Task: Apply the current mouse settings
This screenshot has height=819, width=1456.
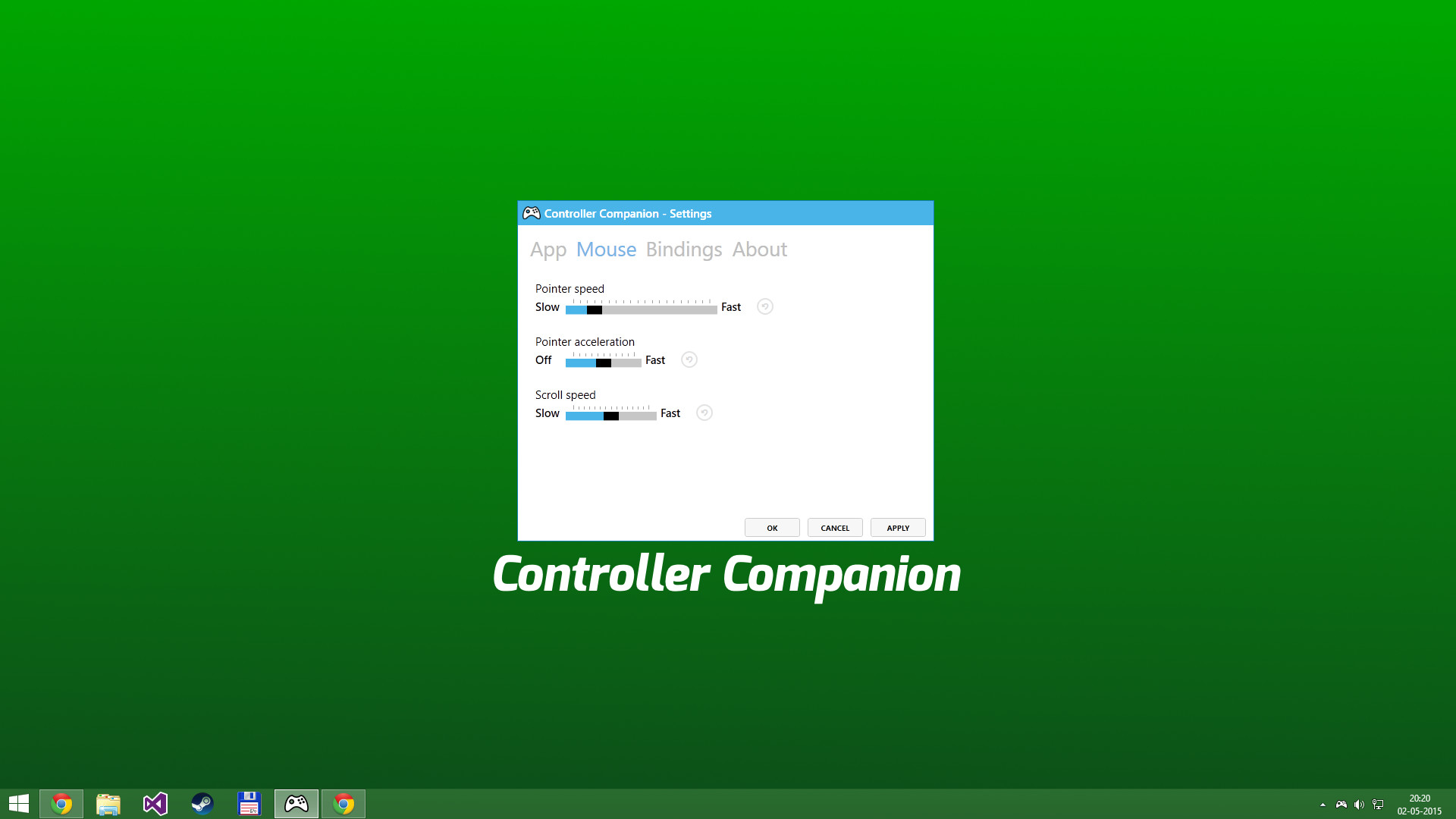Action: pos(897,527)
